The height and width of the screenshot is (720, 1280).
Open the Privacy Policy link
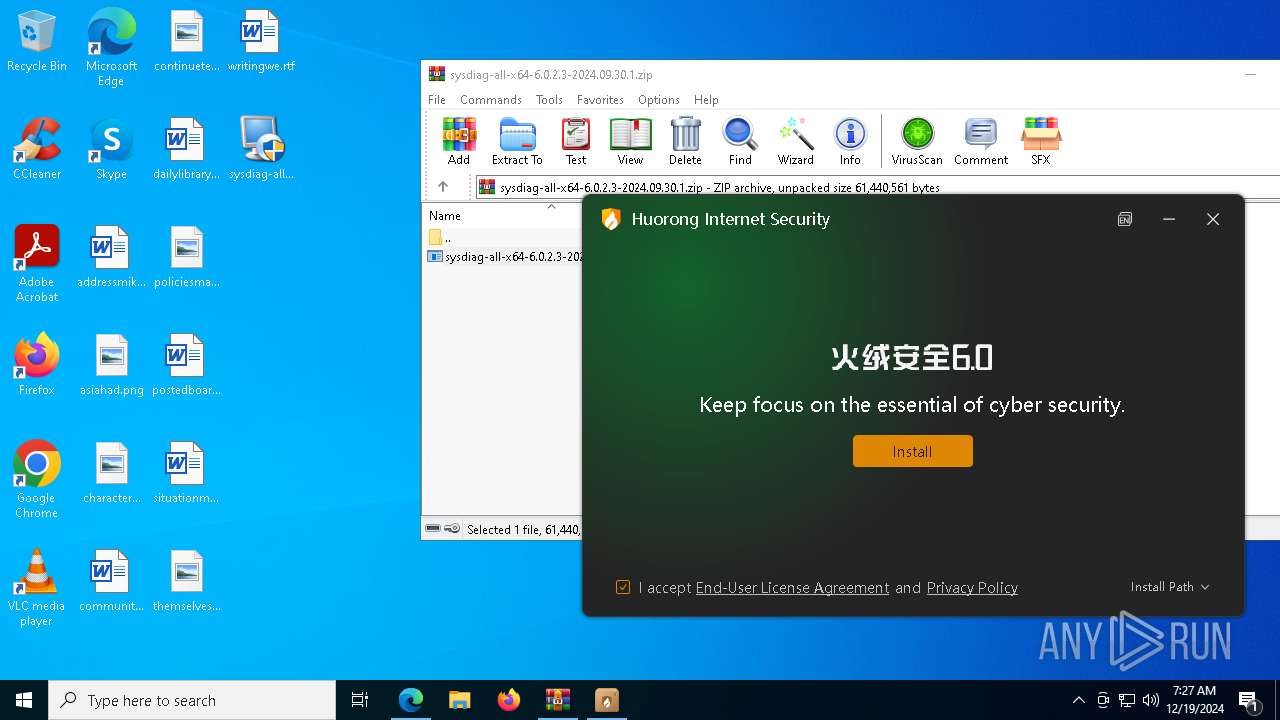pyautogui.click(x=972, y=588)
